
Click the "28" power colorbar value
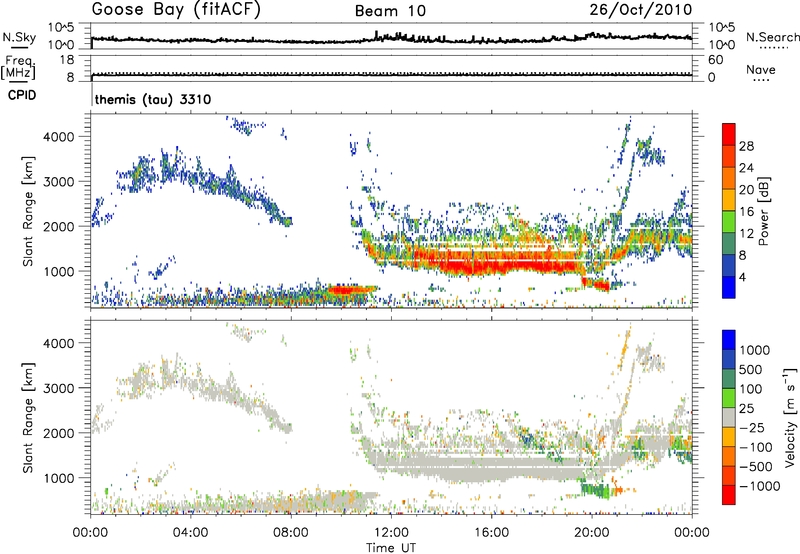746,146
